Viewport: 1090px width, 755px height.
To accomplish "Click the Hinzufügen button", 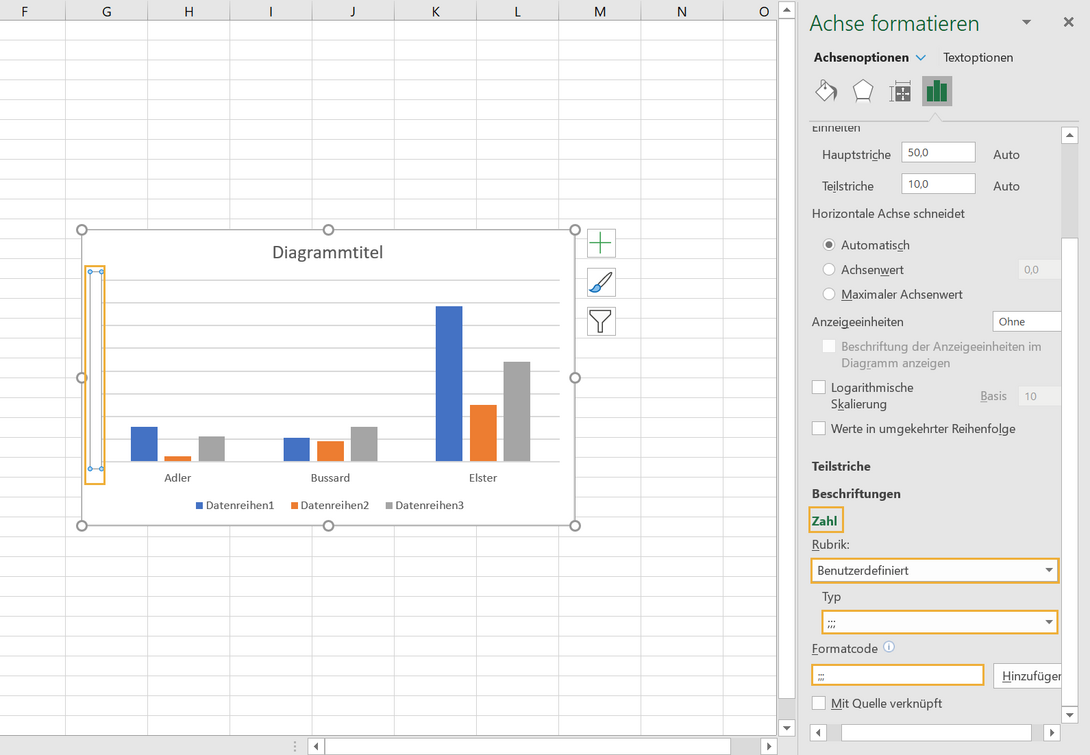I will point(1028,677).
